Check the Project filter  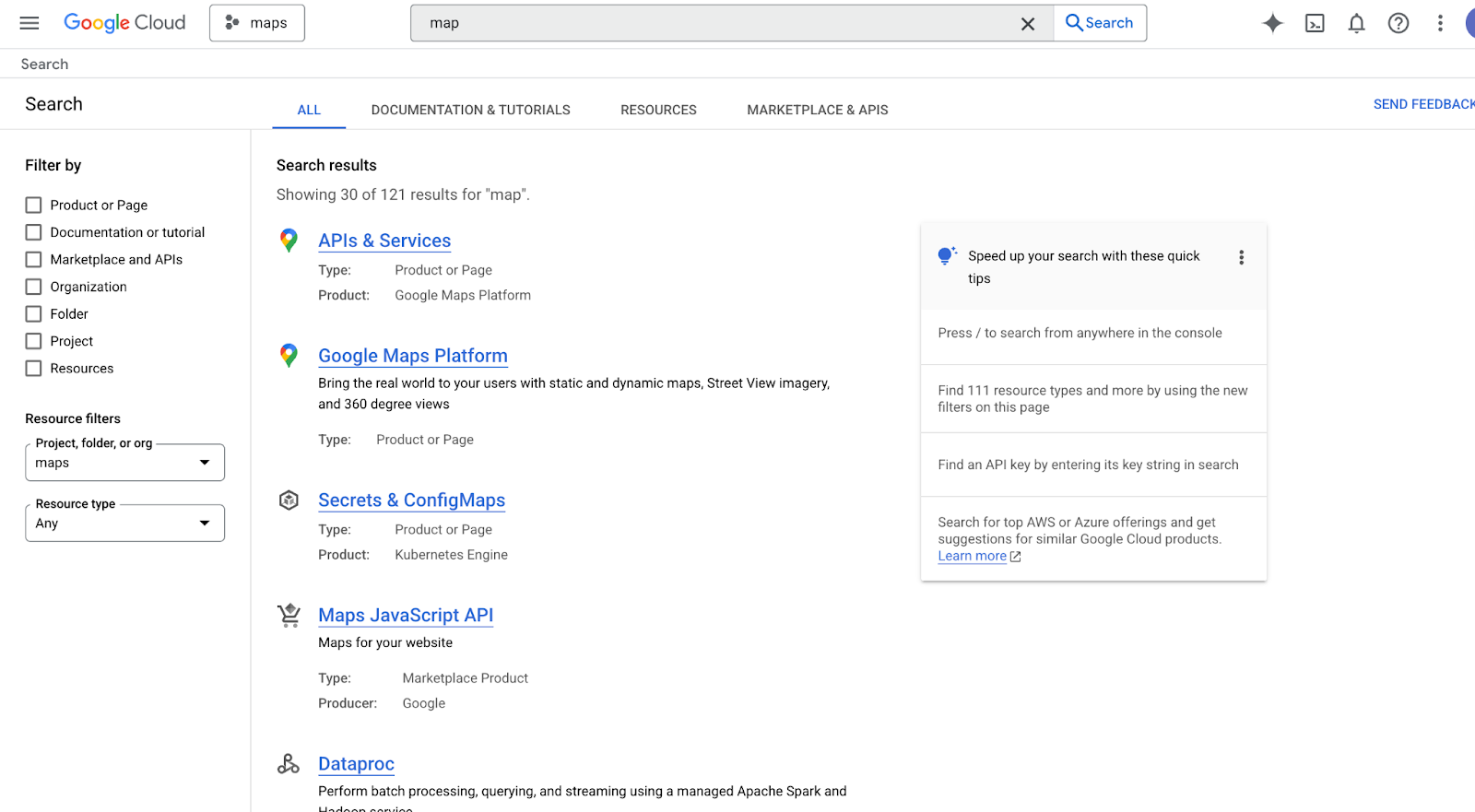[34, 341]
